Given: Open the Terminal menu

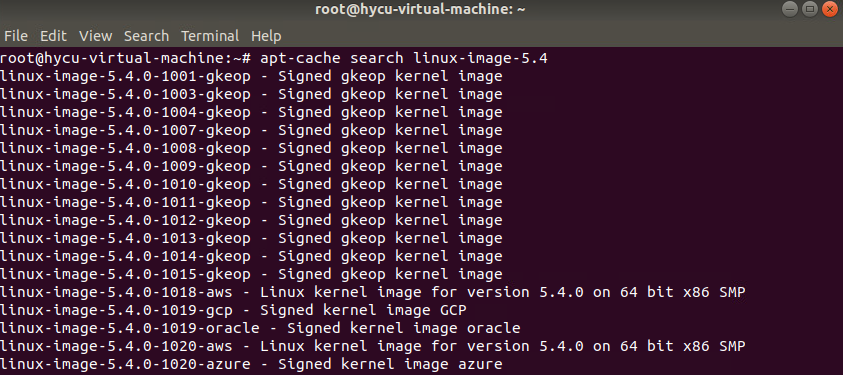Looking at the screenshot, I should 210,36.
